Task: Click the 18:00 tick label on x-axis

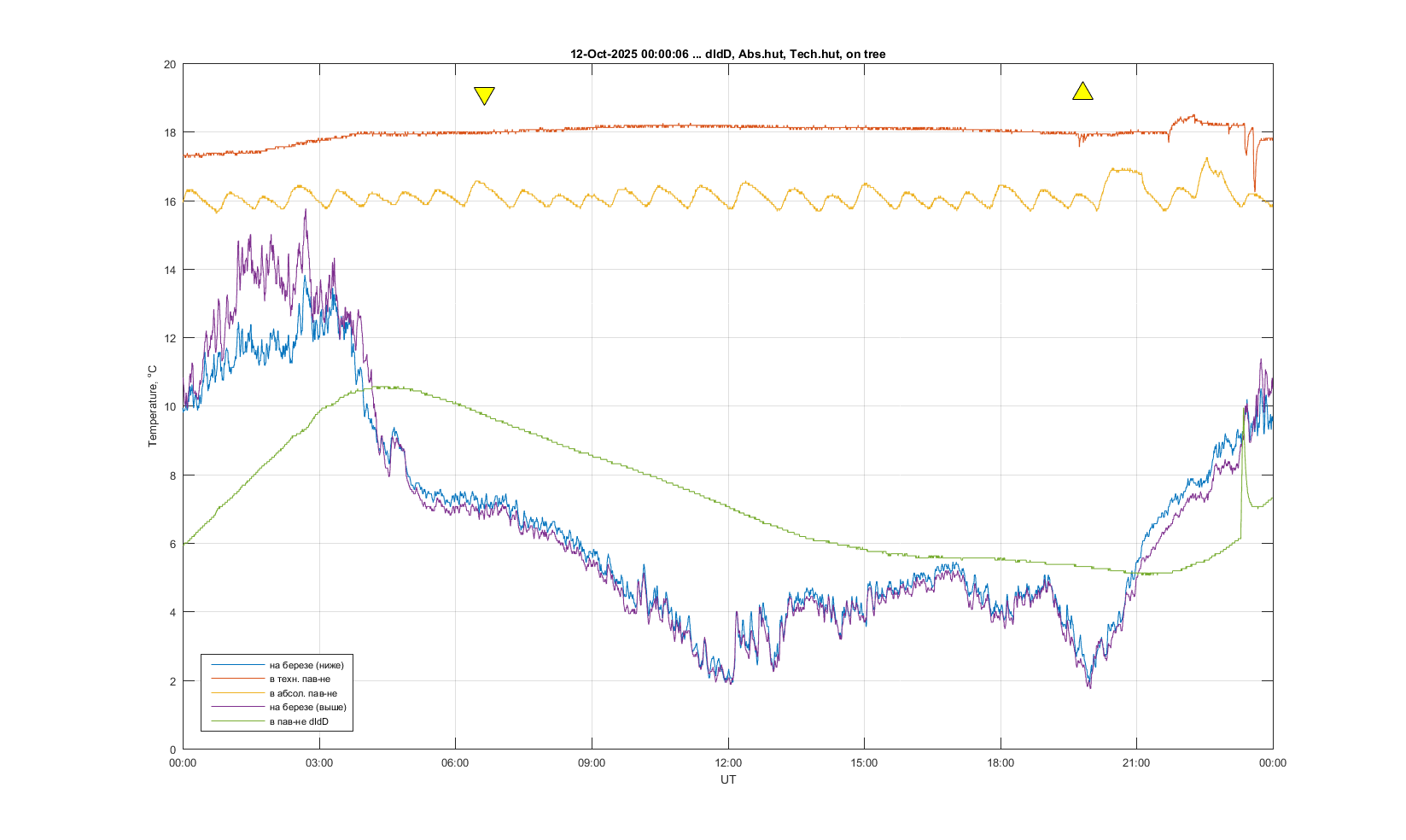Action: click(x=1000, y=763)
